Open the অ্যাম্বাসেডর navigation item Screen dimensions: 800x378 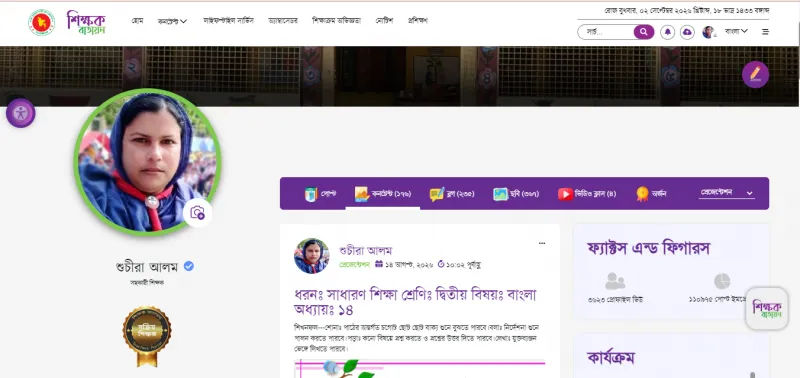(283, 21)
